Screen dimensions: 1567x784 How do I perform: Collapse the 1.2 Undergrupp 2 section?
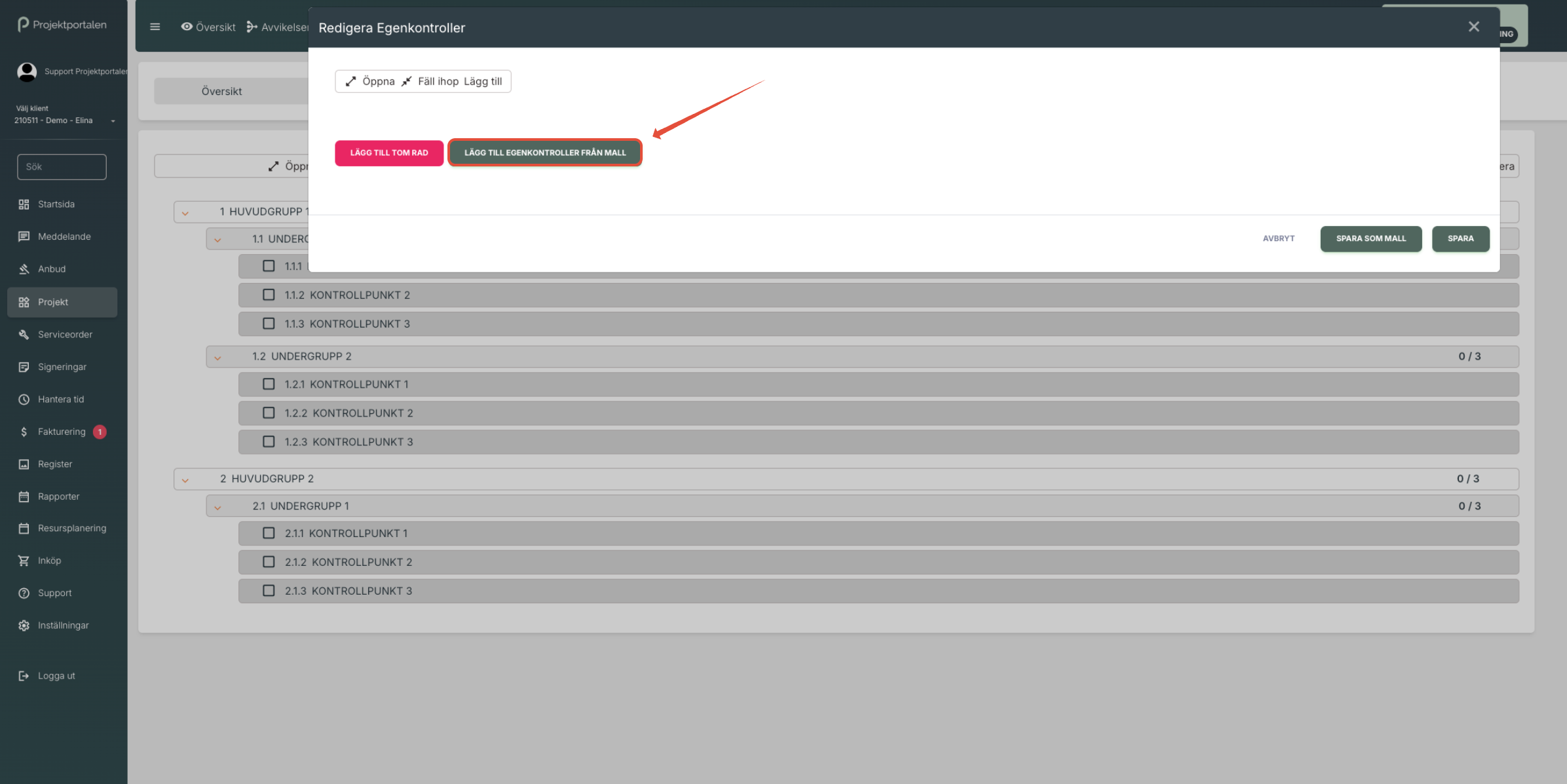pos(217,357)
